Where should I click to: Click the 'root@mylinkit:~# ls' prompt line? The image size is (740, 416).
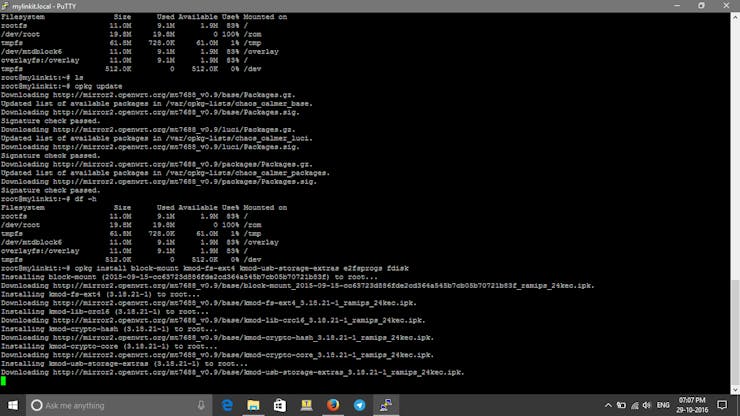pyautogui.click(x=42, y=77)
